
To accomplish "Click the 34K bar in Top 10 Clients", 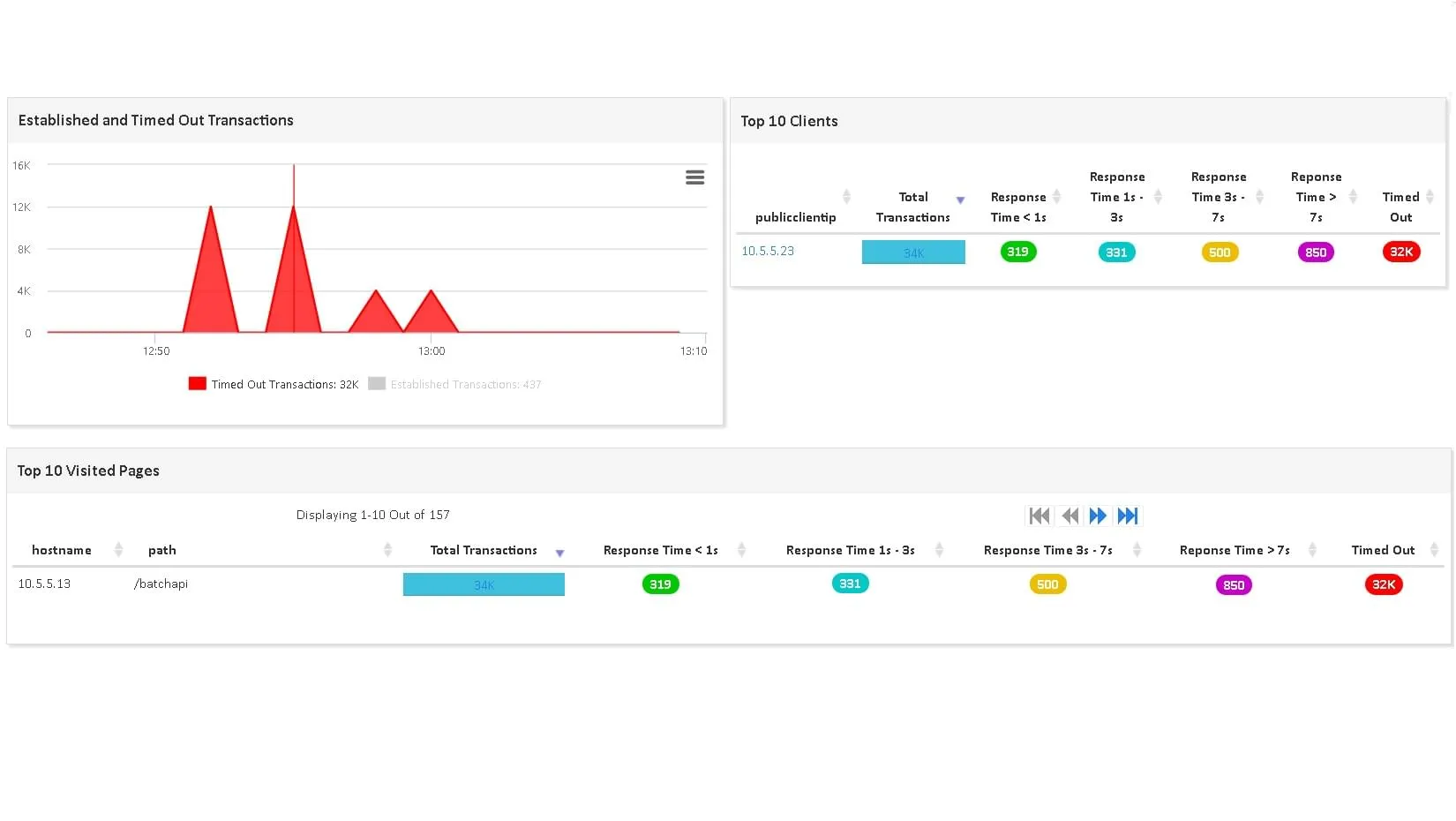I will (913, 252).
